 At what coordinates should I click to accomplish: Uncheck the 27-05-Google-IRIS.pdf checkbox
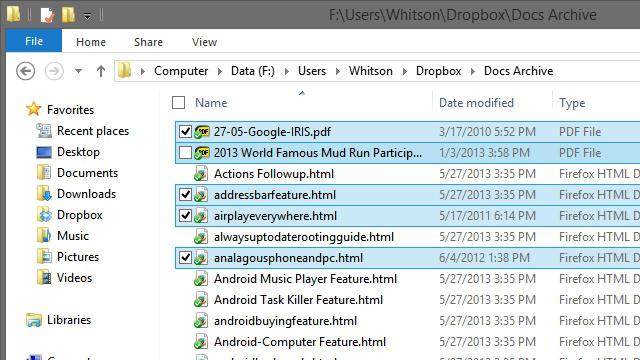click(185, 131)
